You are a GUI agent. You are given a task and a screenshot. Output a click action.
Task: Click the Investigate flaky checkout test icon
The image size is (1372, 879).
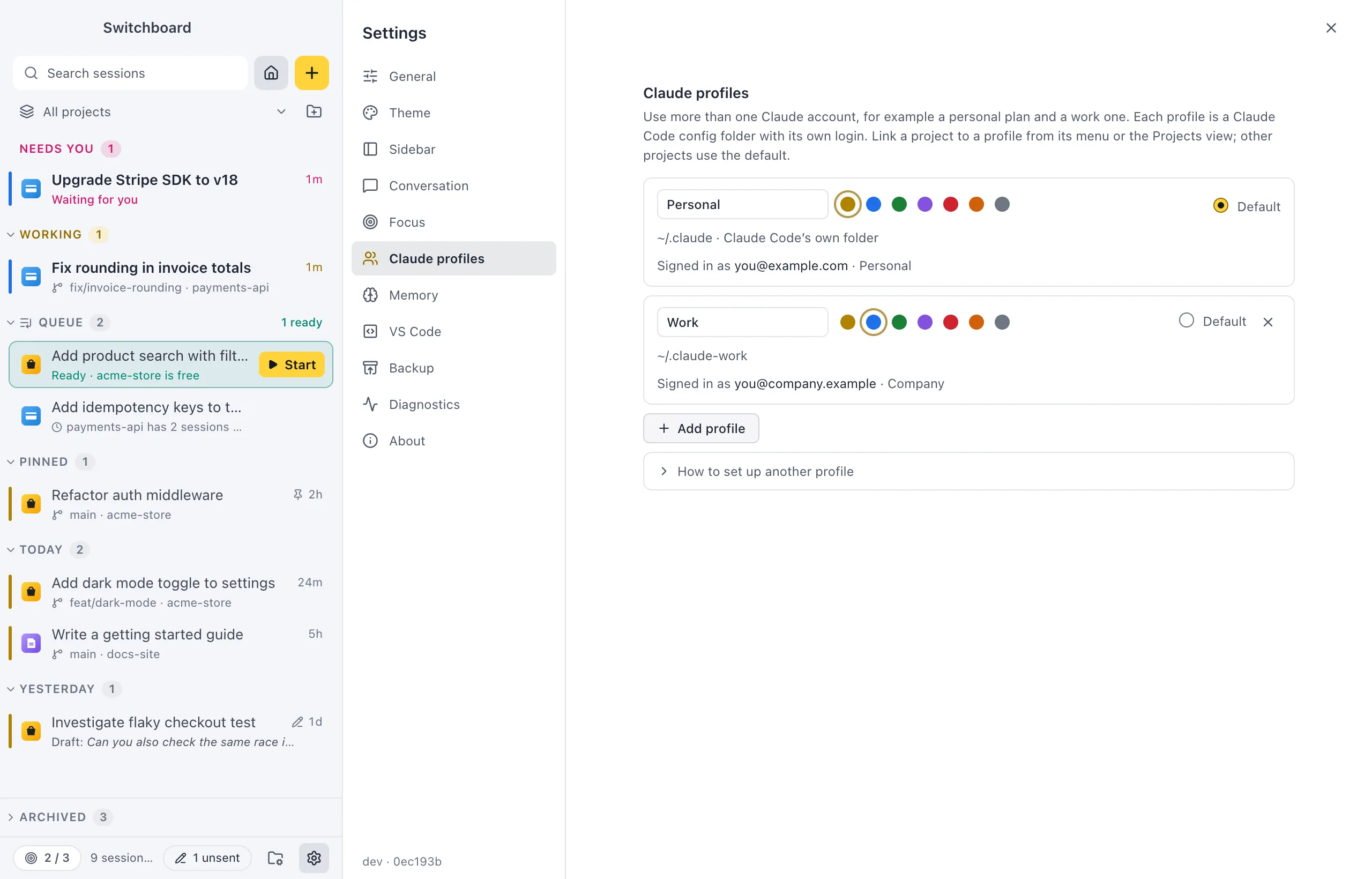tap(31, 731)
